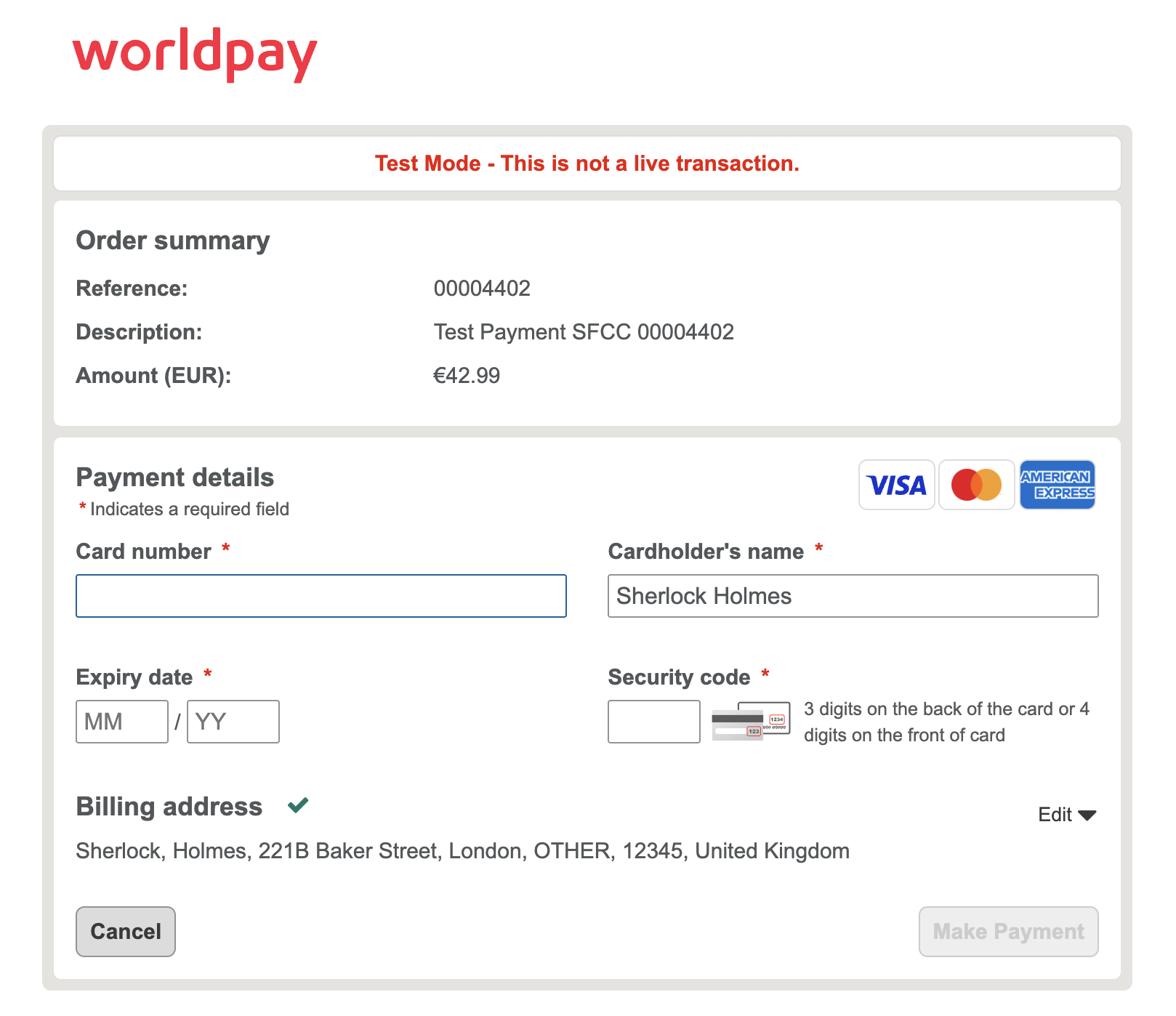Click the Test Payment SFCC description text
1176x1016 pixels.
click(x=584, y=332)
